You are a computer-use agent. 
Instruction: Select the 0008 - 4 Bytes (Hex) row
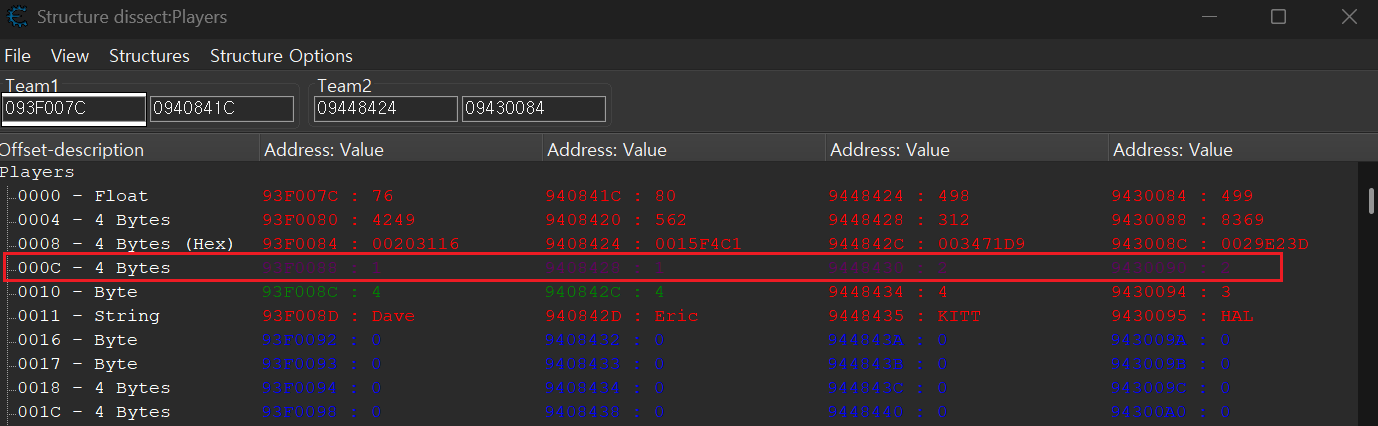[125, 244]
